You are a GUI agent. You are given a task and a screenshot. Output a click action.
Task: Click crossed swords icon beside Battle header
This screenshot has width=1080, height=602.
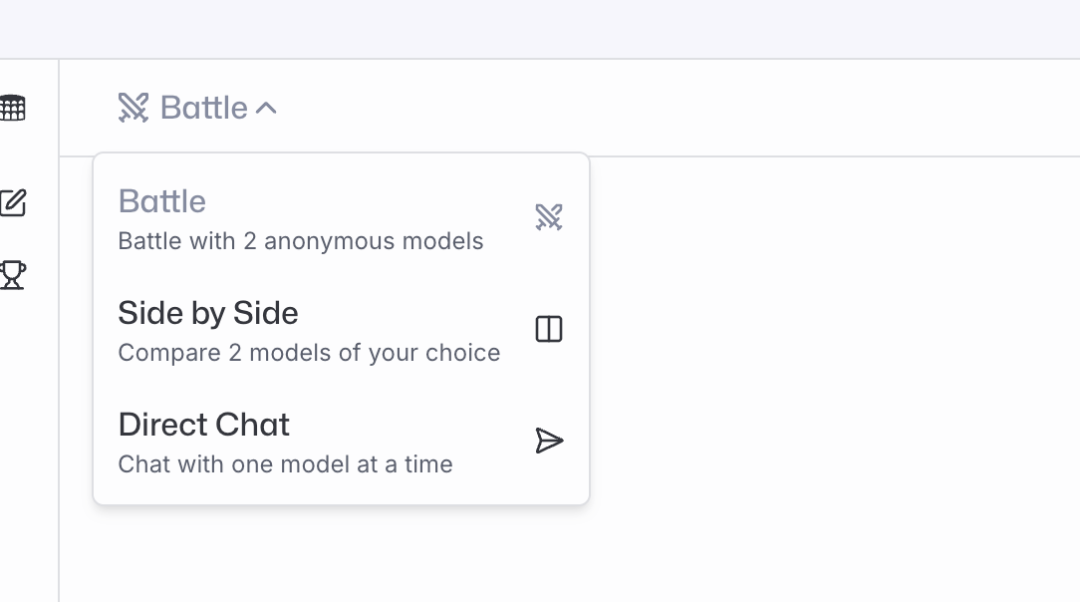(x=133, y=108)
